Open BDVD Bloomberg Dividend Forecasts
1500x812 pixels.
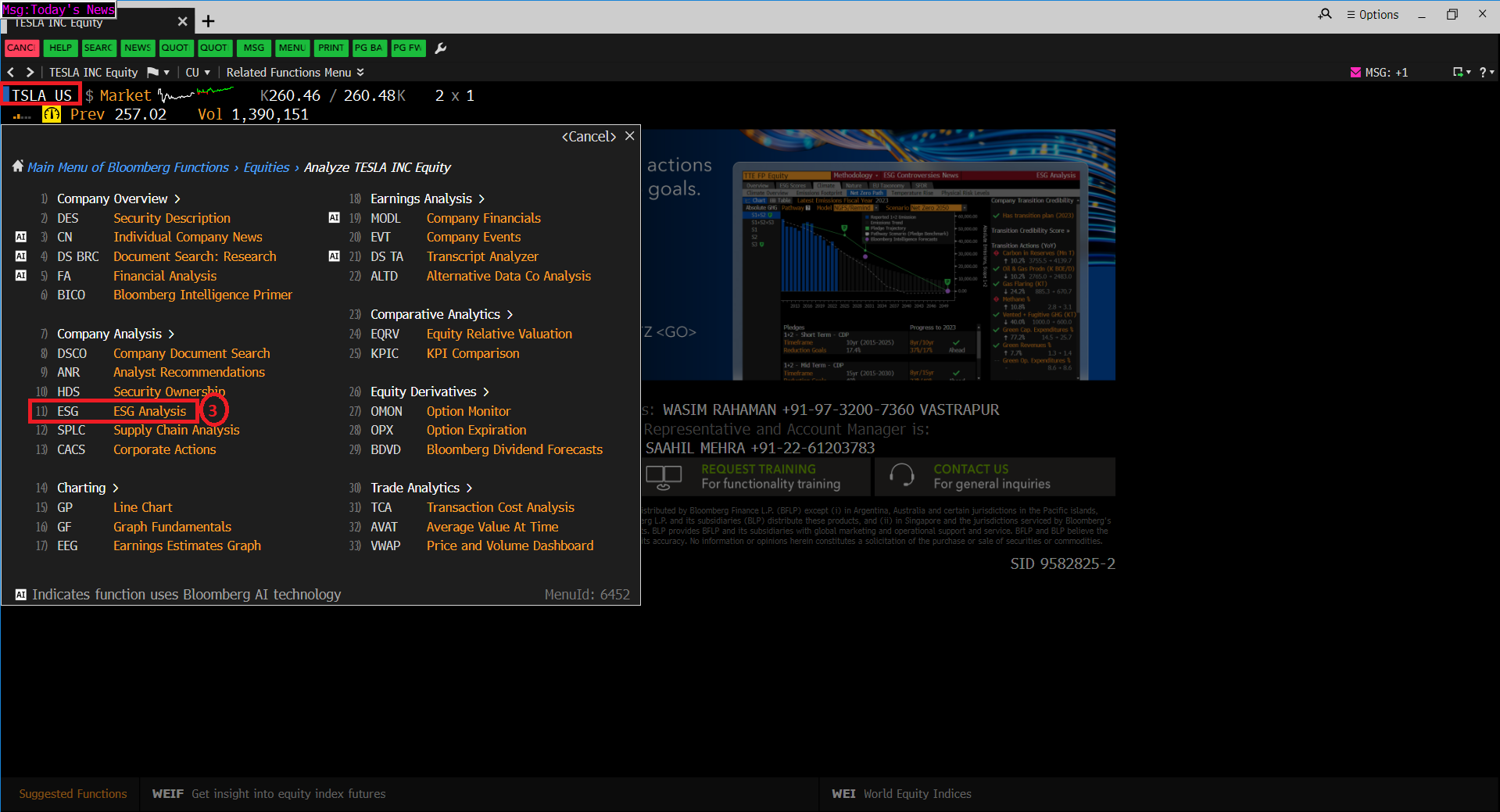(487, 449)
